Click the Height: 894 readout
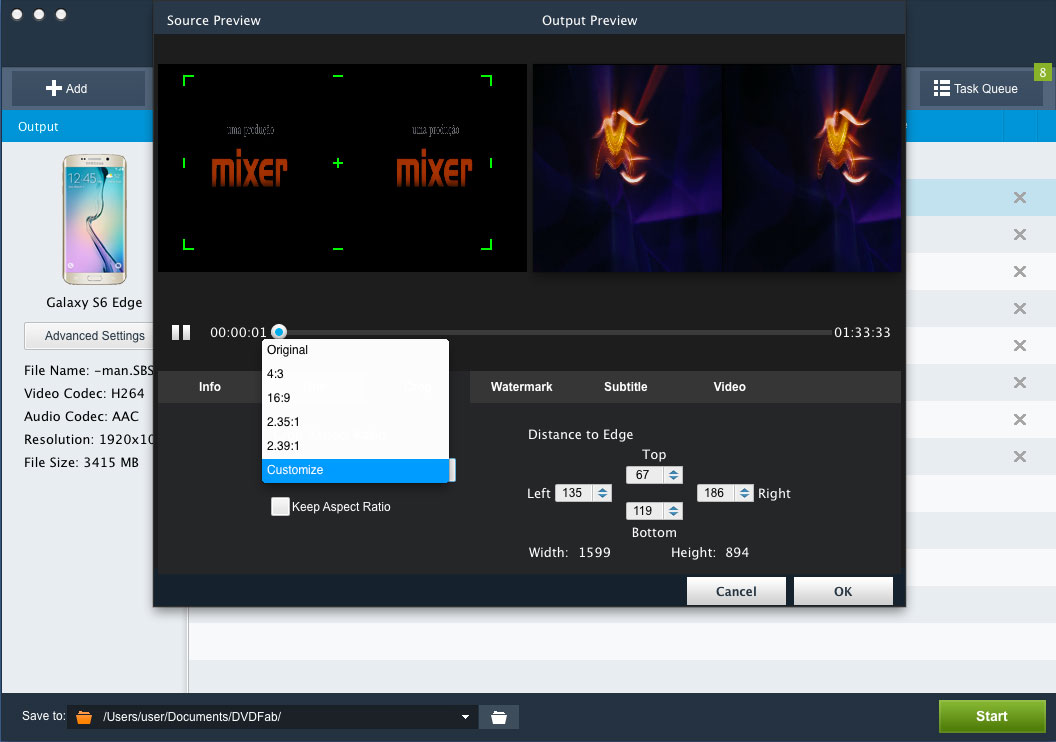 point(710,553)
